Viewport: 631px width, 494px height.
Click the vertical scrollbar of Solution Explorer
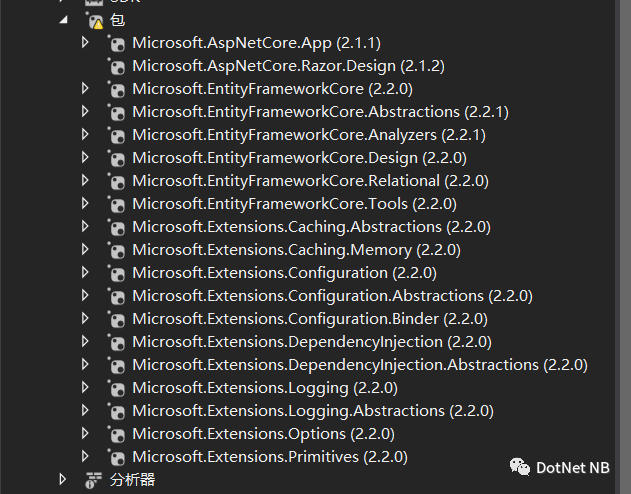(623, 247)
